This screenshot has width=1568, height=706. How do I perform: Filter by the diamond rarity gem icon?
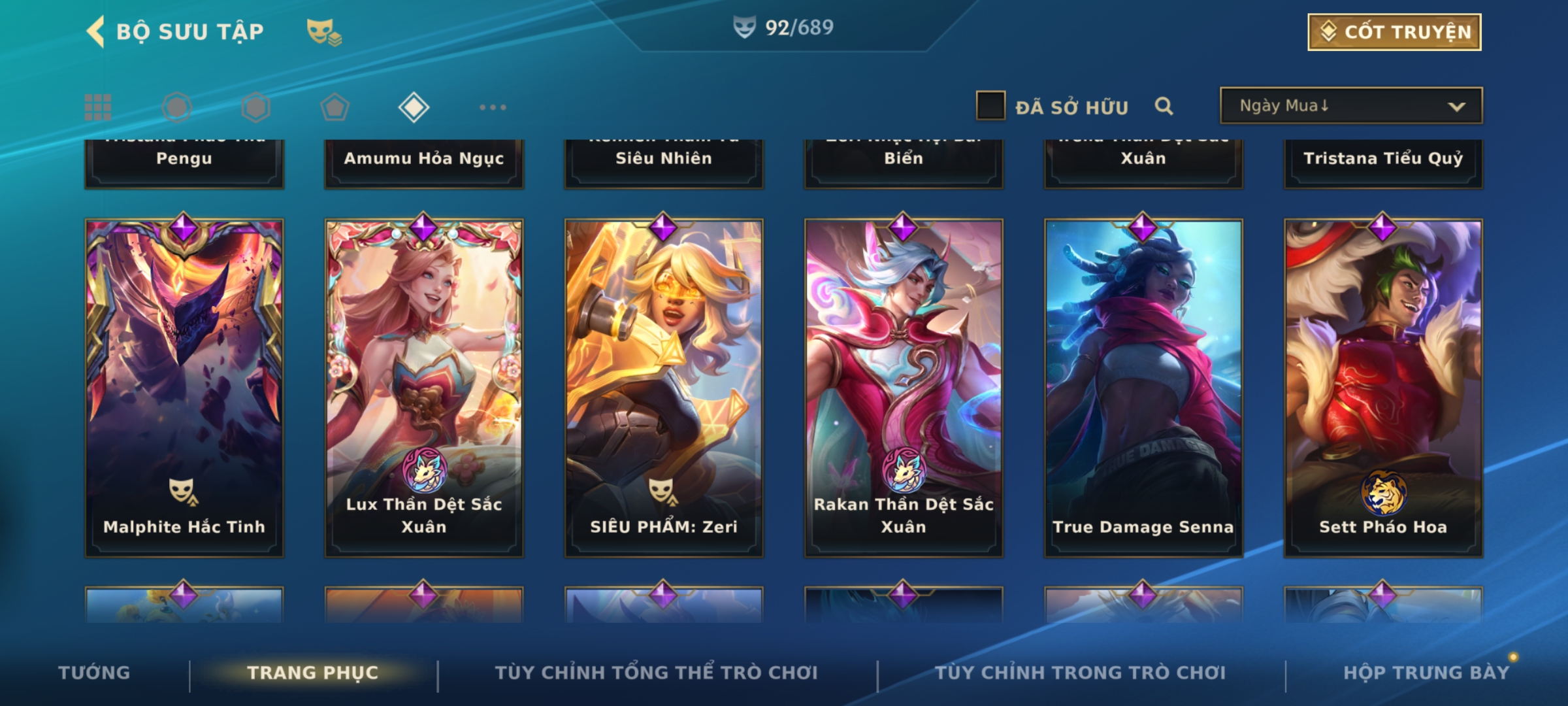click(x=414, y=107)
